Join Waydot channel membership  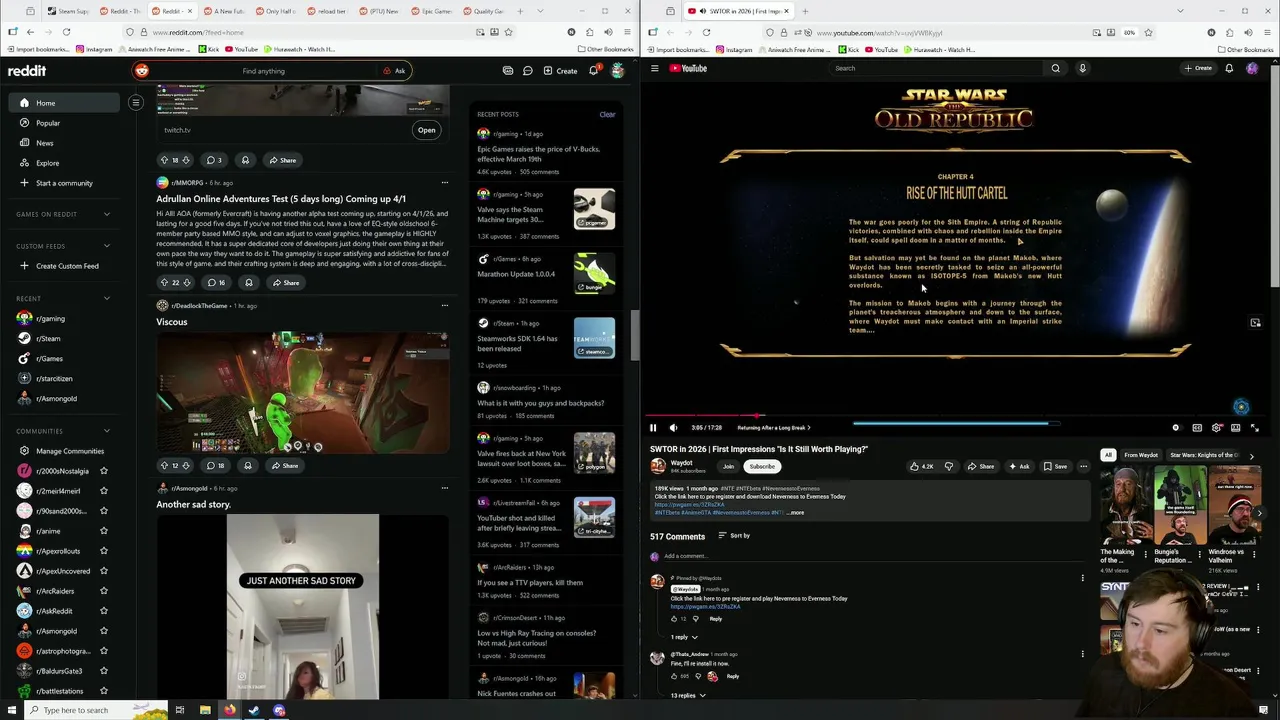tap(728, 466)
